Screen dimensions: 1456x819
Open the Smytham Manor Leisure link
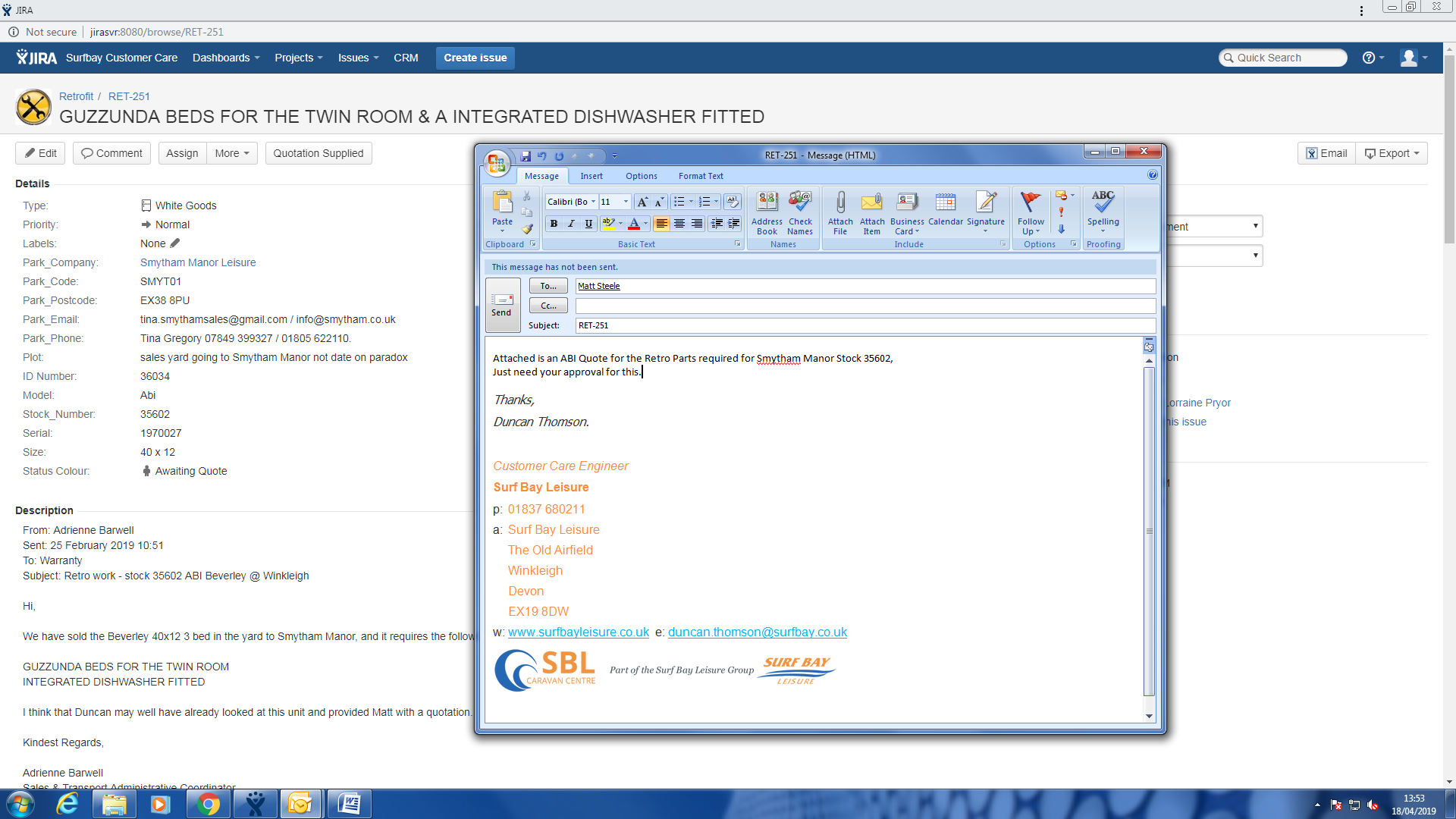[x=198, y=262]
